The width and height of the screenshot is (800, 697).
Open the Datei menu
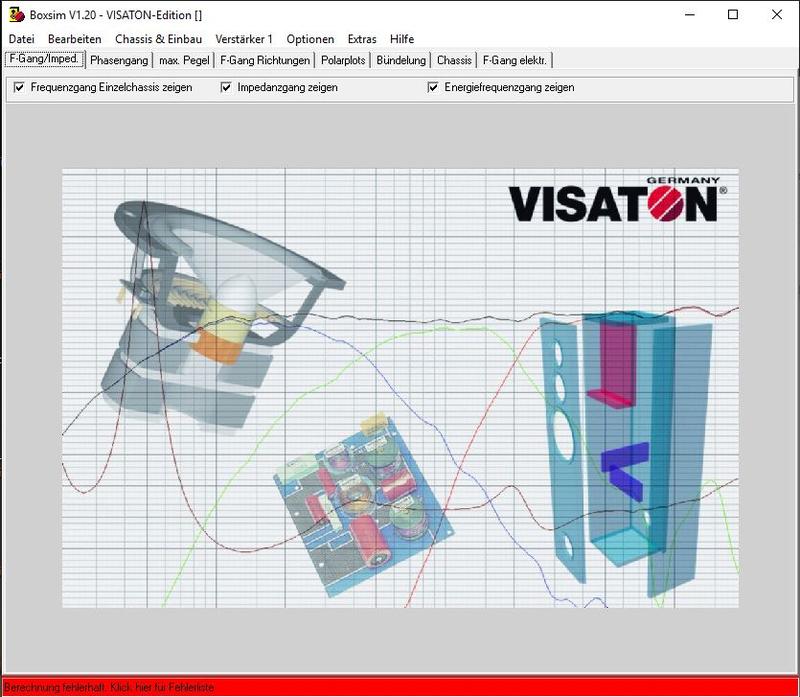pos(21,39)
